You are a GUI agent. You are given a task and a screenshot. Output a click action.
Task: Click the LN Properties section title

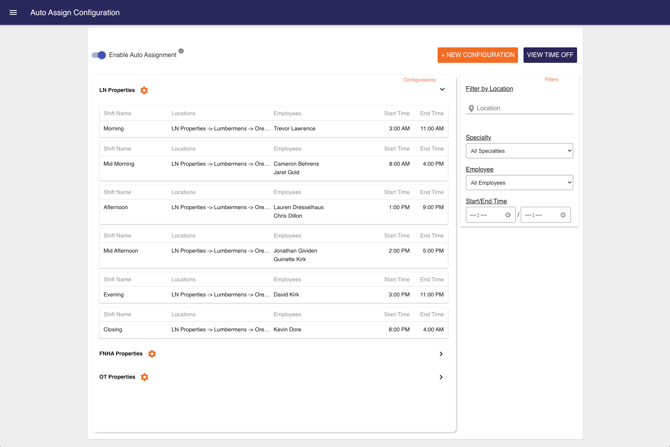pyautogui.click(x=117, y=90)
